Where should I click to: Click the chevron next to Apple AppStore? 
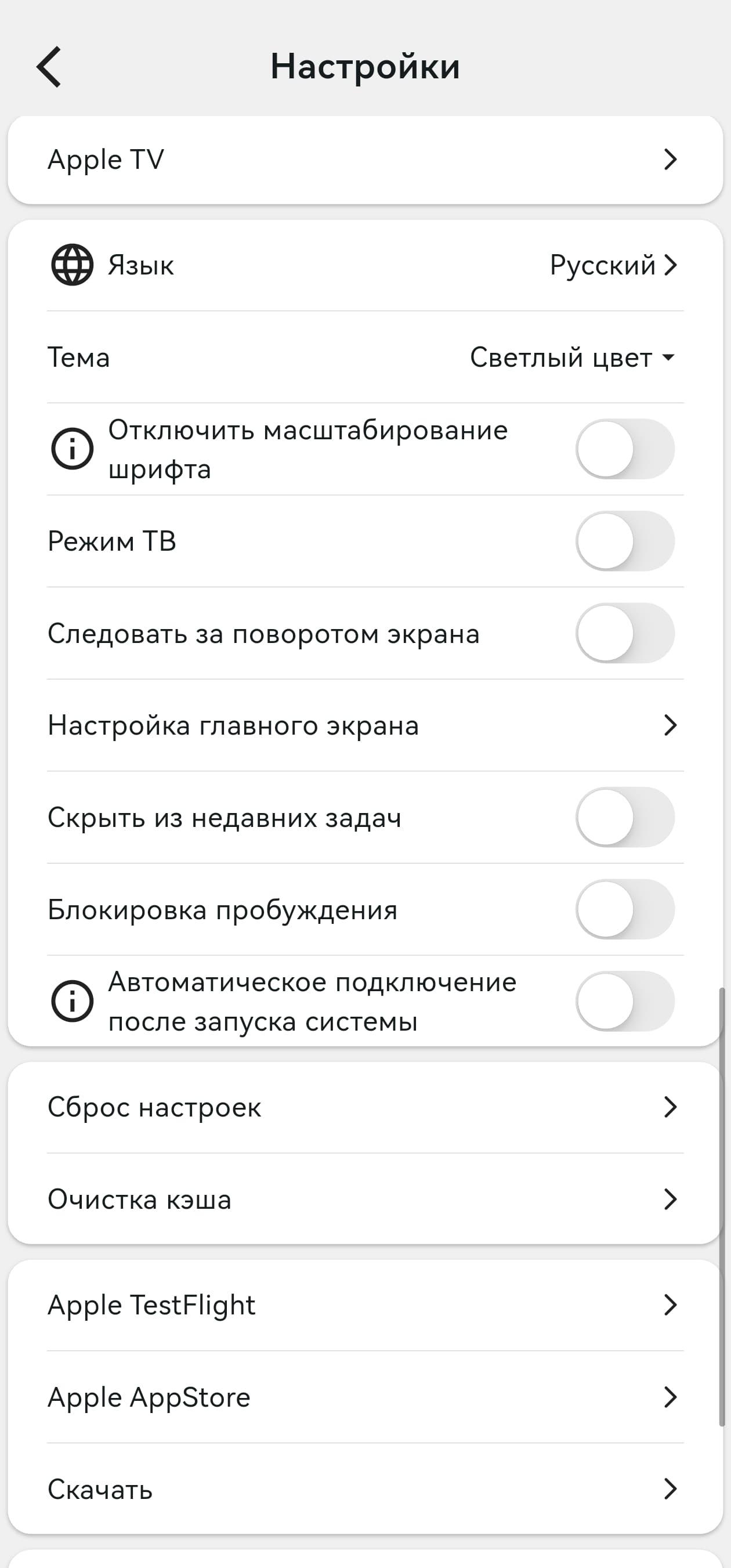click(671, 1397)
